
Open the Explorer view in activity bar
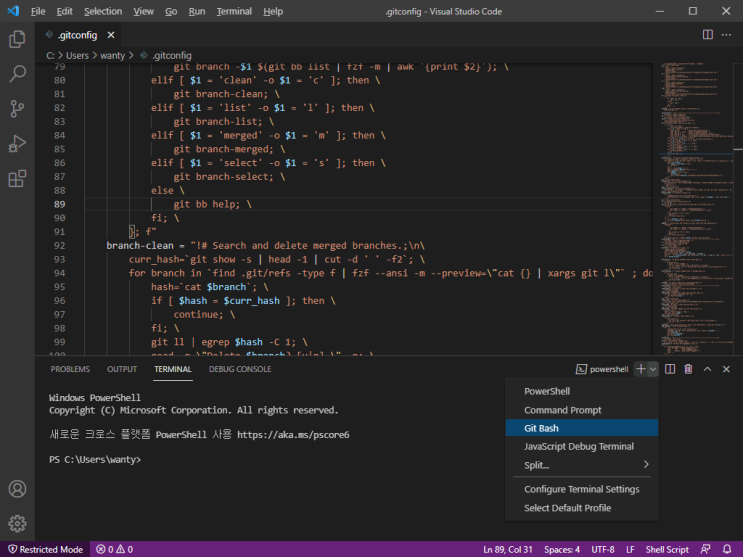[x=17, y=39]
